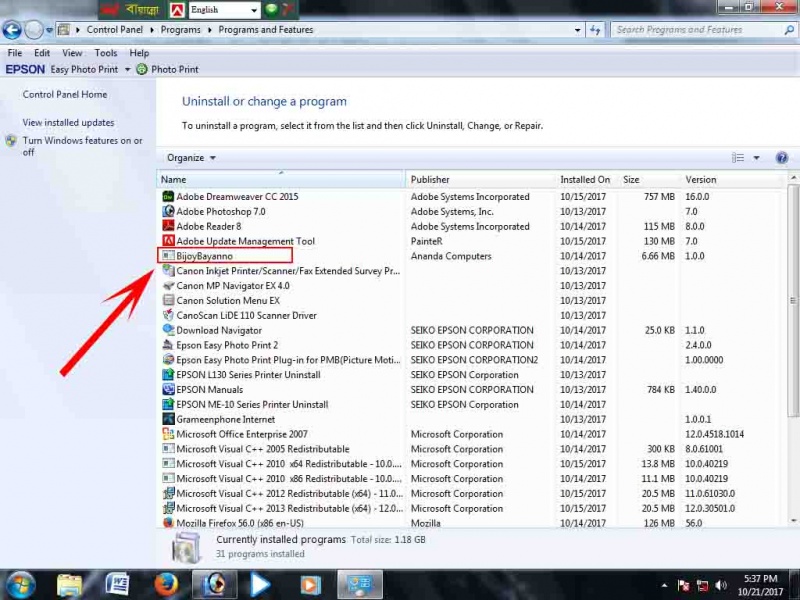Click the Programs breadcrumb
The image size is (800, 600).
click(181, 30)
